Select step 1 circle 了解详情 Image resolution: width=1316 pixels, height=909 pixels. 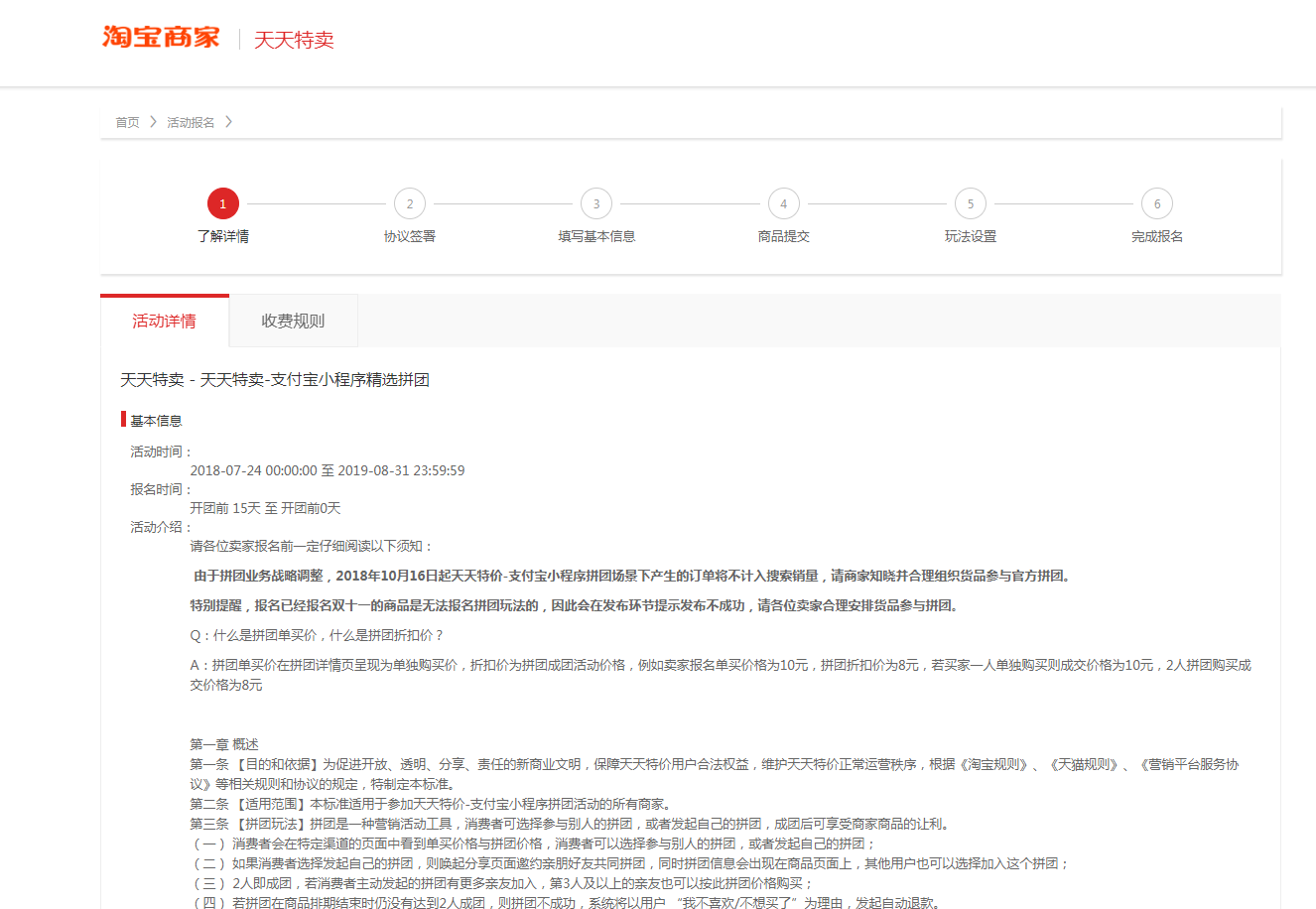click(x=222, y=203)
